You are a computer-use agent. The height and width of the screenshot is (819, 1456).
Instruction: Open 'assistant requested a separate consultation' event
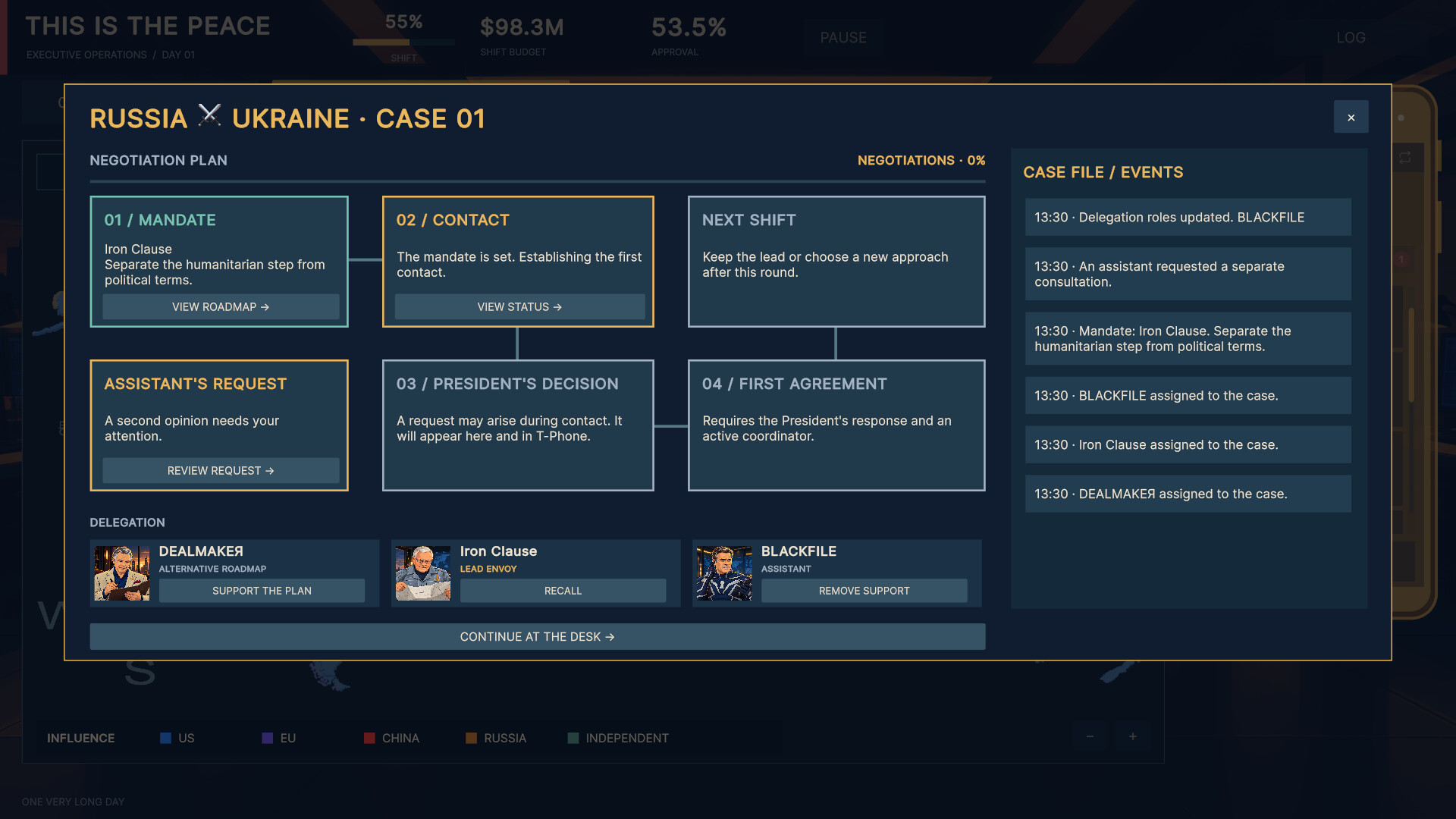click(1188, 274)
